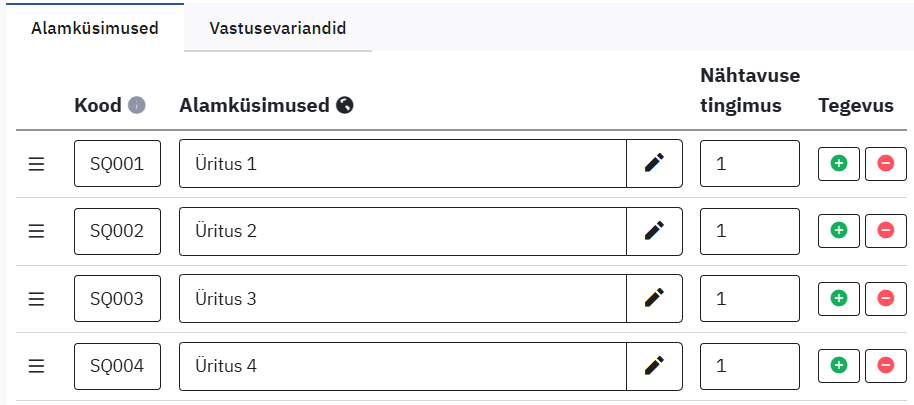Screen dimensions: 914x405
Task: Click the pencil icon for Üritus 4
Action: tap(654, 366)
